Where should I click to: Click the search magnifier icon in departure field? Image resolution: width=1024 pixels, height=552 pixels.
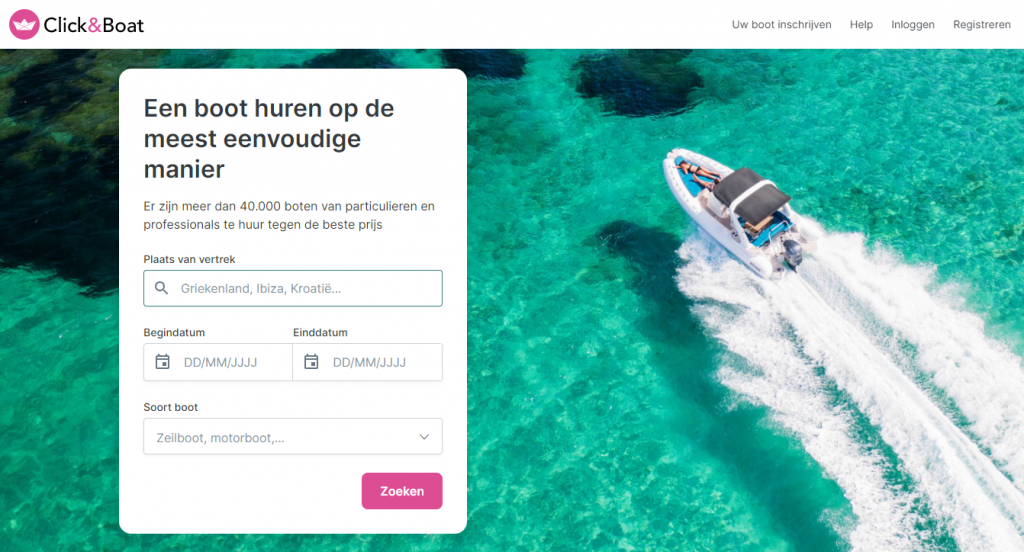tap(161, 288)
